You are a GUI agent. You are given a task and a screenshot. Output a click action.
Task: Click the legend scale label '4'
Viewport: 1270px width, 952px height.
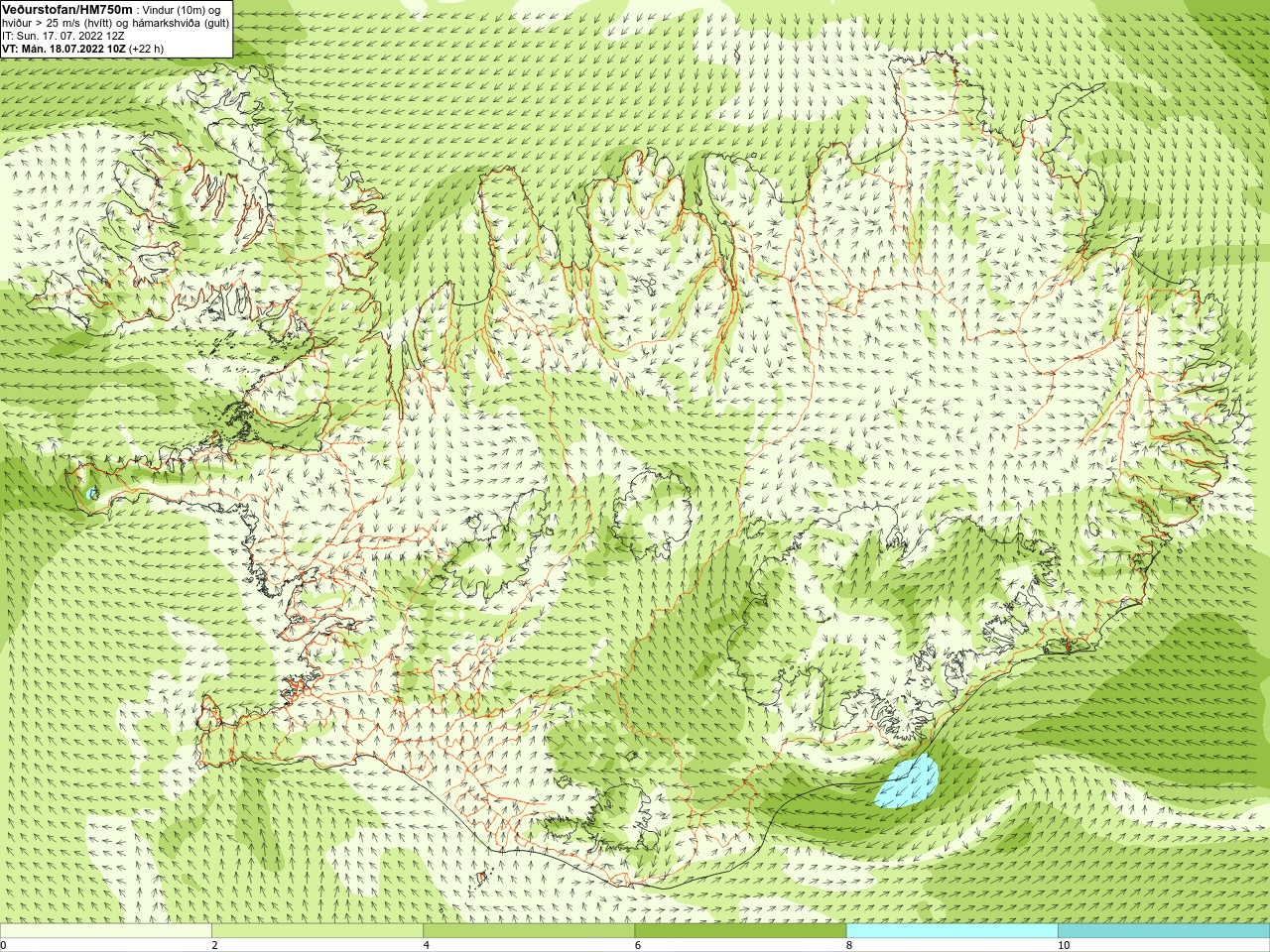pos(426,945)
